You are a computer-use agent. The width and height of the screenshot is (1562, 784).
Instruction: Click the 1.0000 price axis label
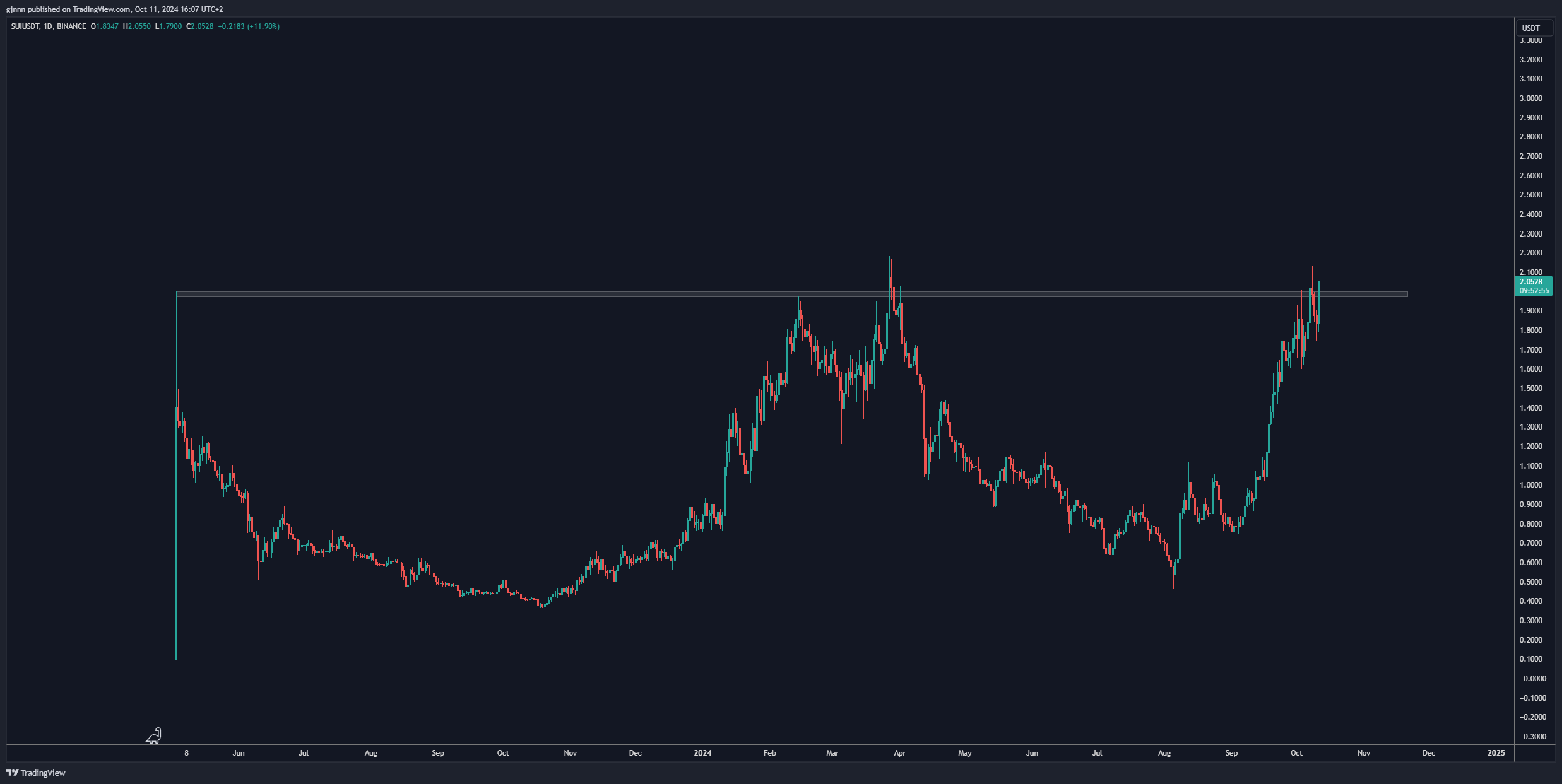click(1530, 485)
